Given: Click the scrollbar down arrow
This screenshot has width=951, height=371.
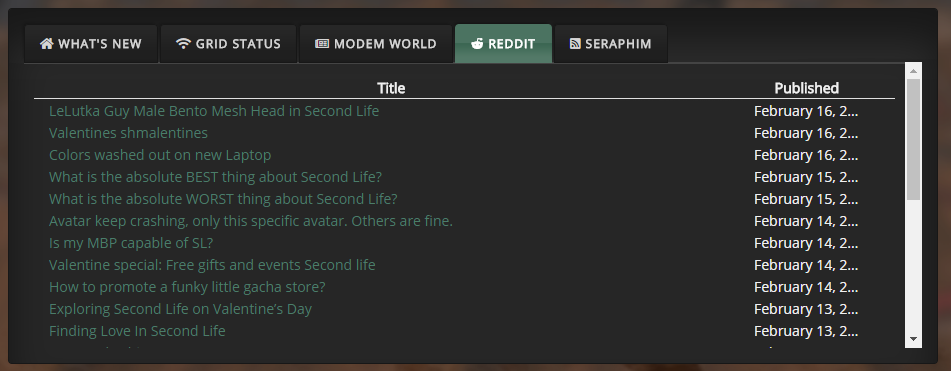Looking at the screenshot, I should tap(913, 339).
